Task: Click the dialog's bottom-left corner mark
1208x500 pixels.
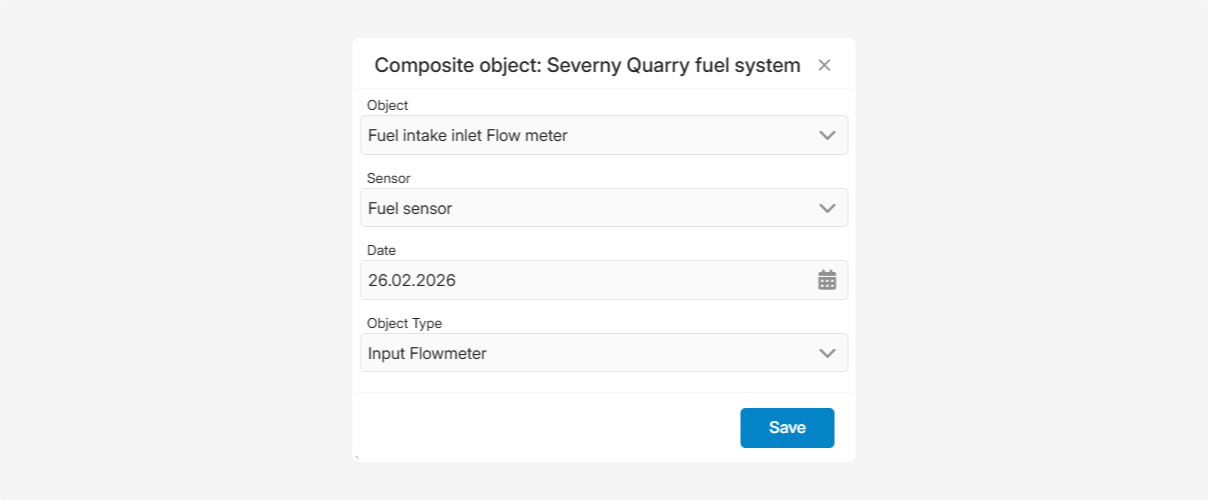Action: (355, 459)
